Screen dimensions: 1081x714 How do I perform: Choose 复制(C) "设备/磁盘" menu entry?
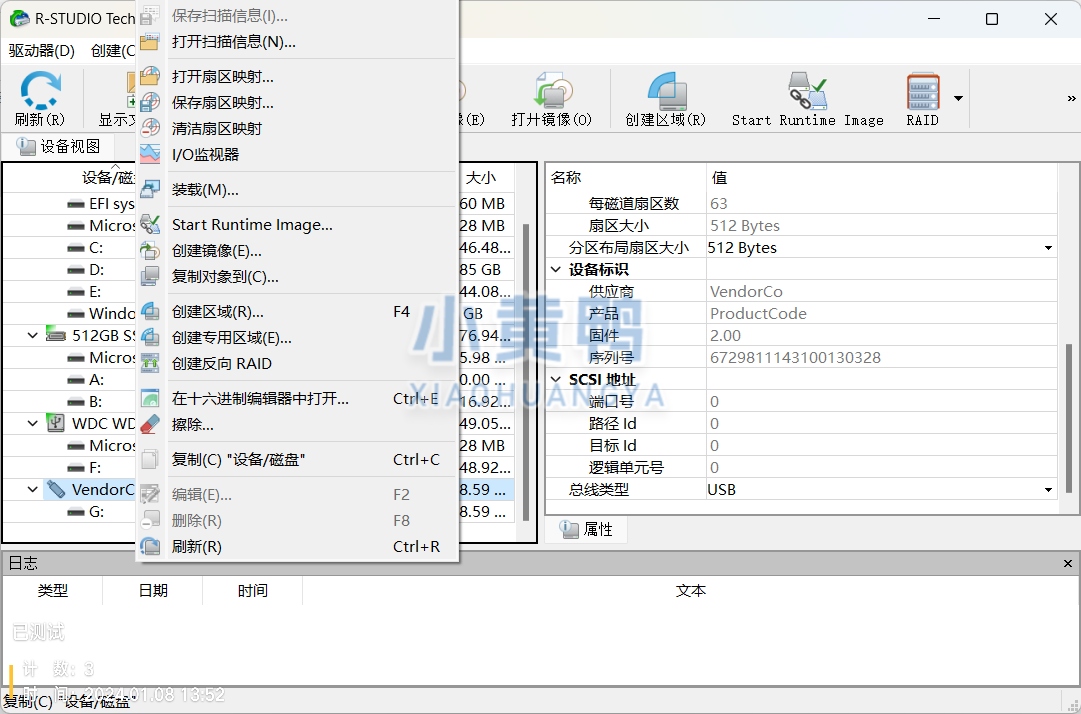click(x=298, y=460)
